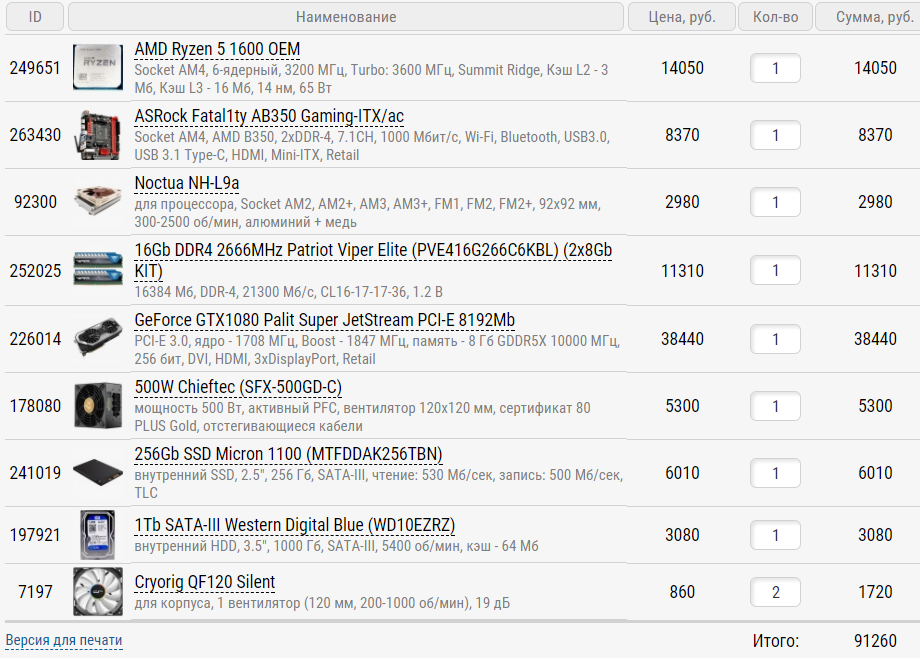Open 1Tb SATA-III Western Digital Blue link

tap(295, 525)
